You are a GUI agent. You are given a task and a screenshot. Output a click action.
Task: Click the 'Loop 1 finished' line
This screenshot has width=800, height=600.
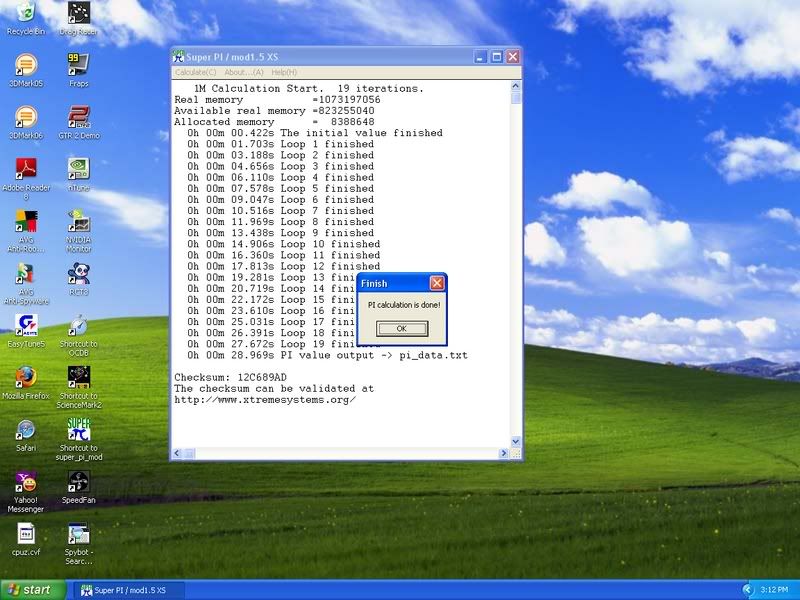280,144
